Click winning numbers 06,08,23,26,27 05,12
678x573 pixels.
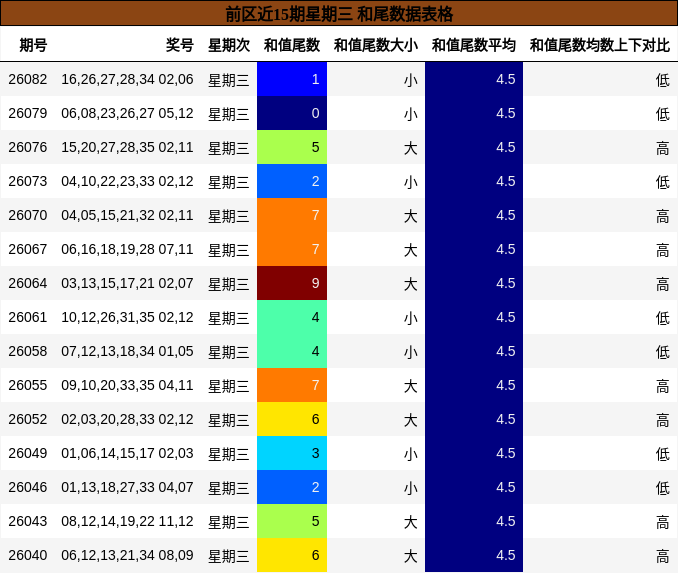(x=127, y=113)
